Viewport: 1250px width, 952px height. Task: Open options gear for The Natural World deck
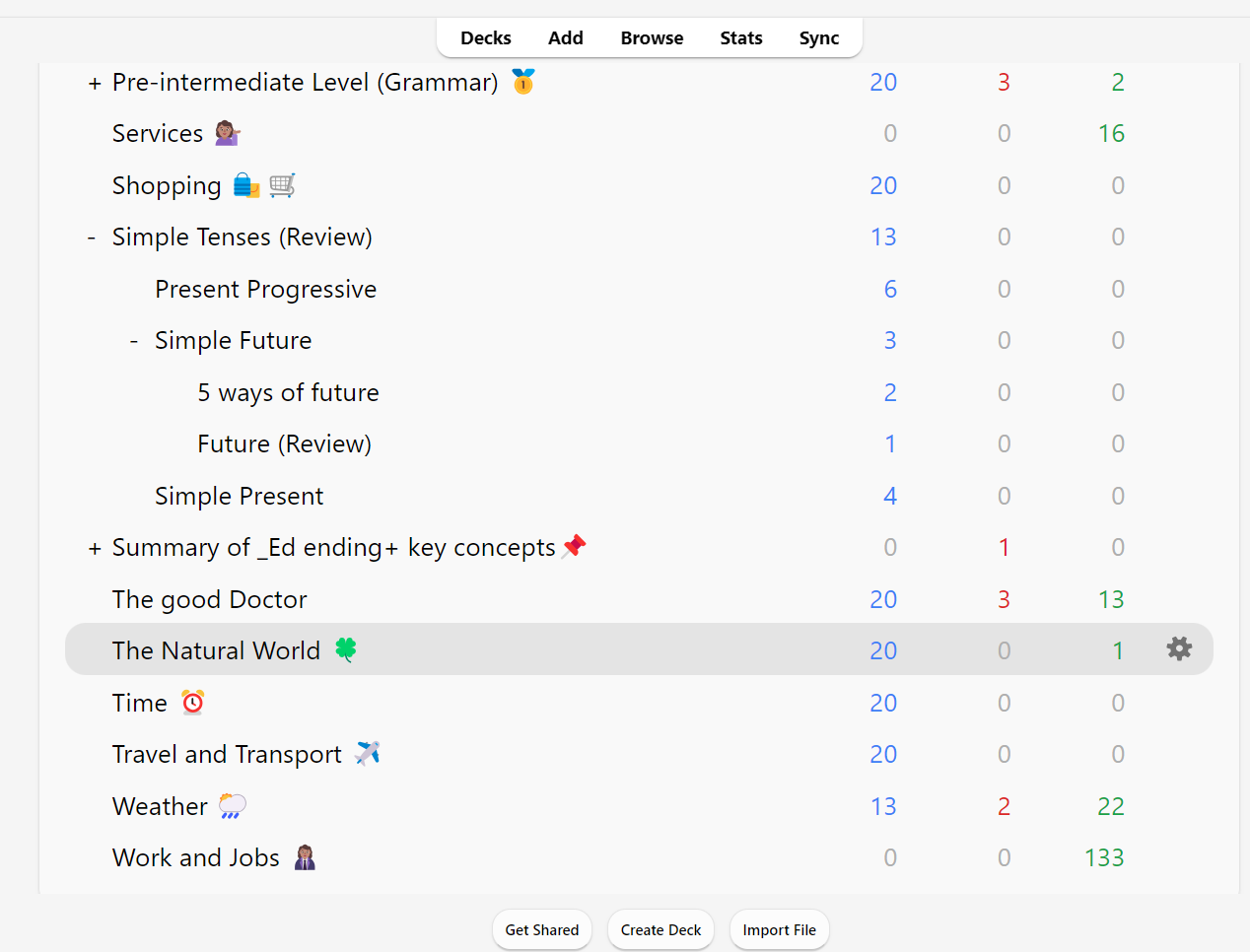[1179, 648]
